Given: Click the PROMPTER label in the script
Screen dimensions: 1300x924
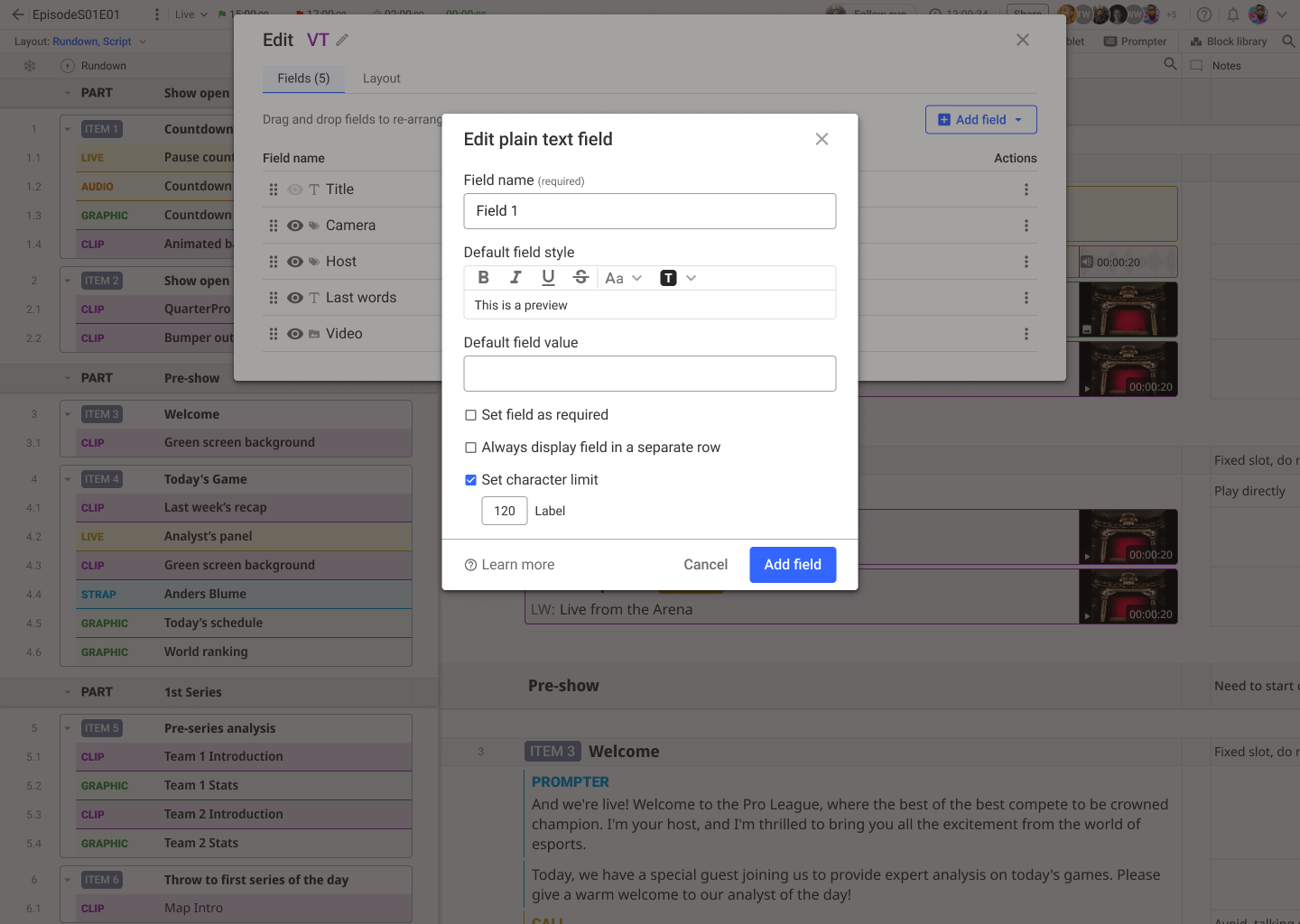Looking at the screenshot, I should [x=570, y=782].
